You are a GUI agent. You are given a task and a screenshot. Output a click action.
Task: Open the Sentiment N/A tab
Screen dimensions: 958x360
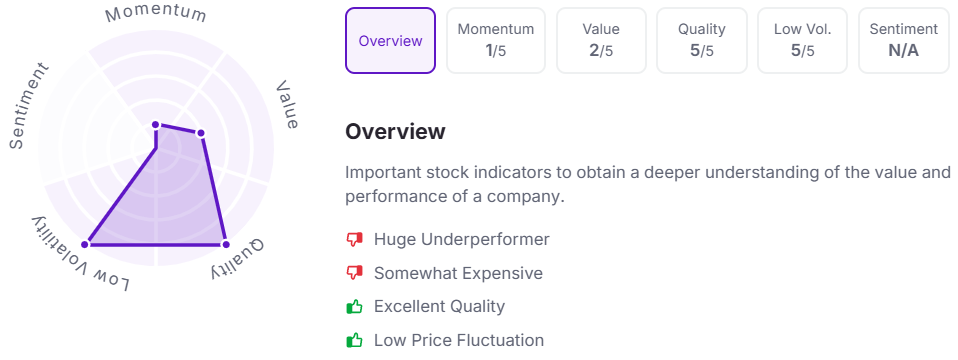point(904,40)
